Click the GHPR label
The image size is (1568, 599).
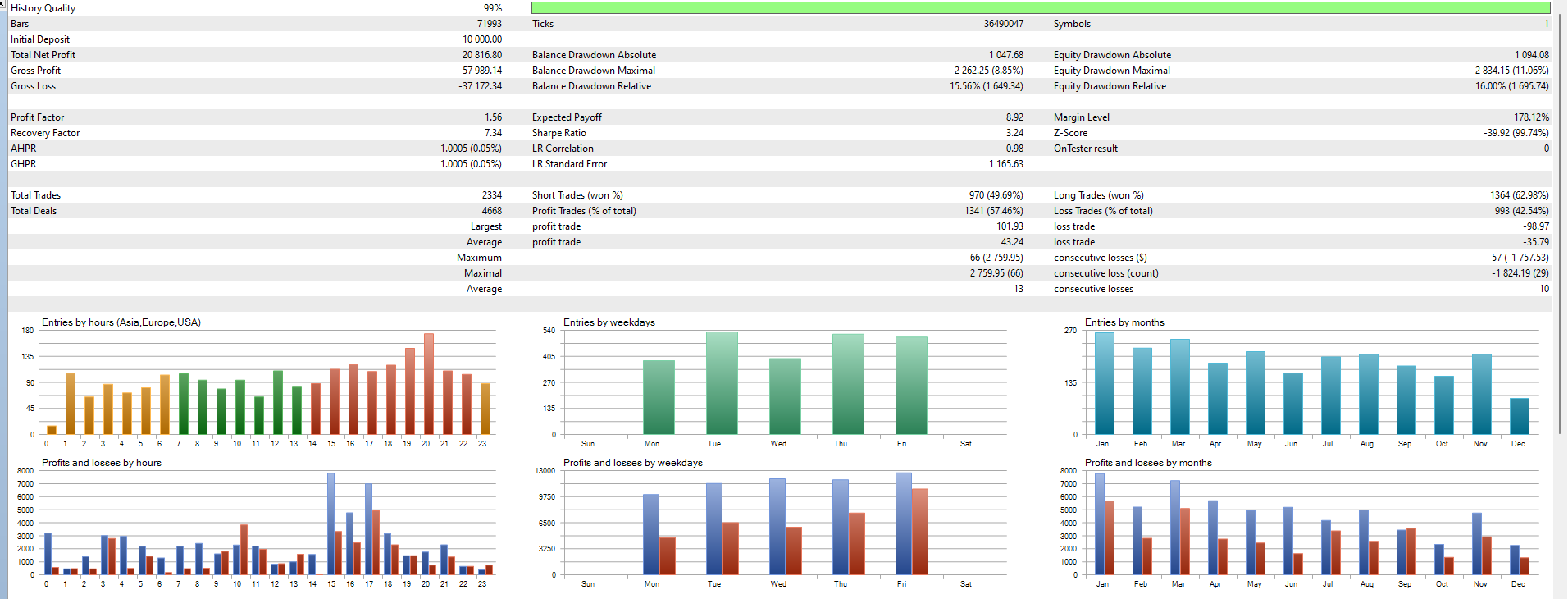pos(23,164)
